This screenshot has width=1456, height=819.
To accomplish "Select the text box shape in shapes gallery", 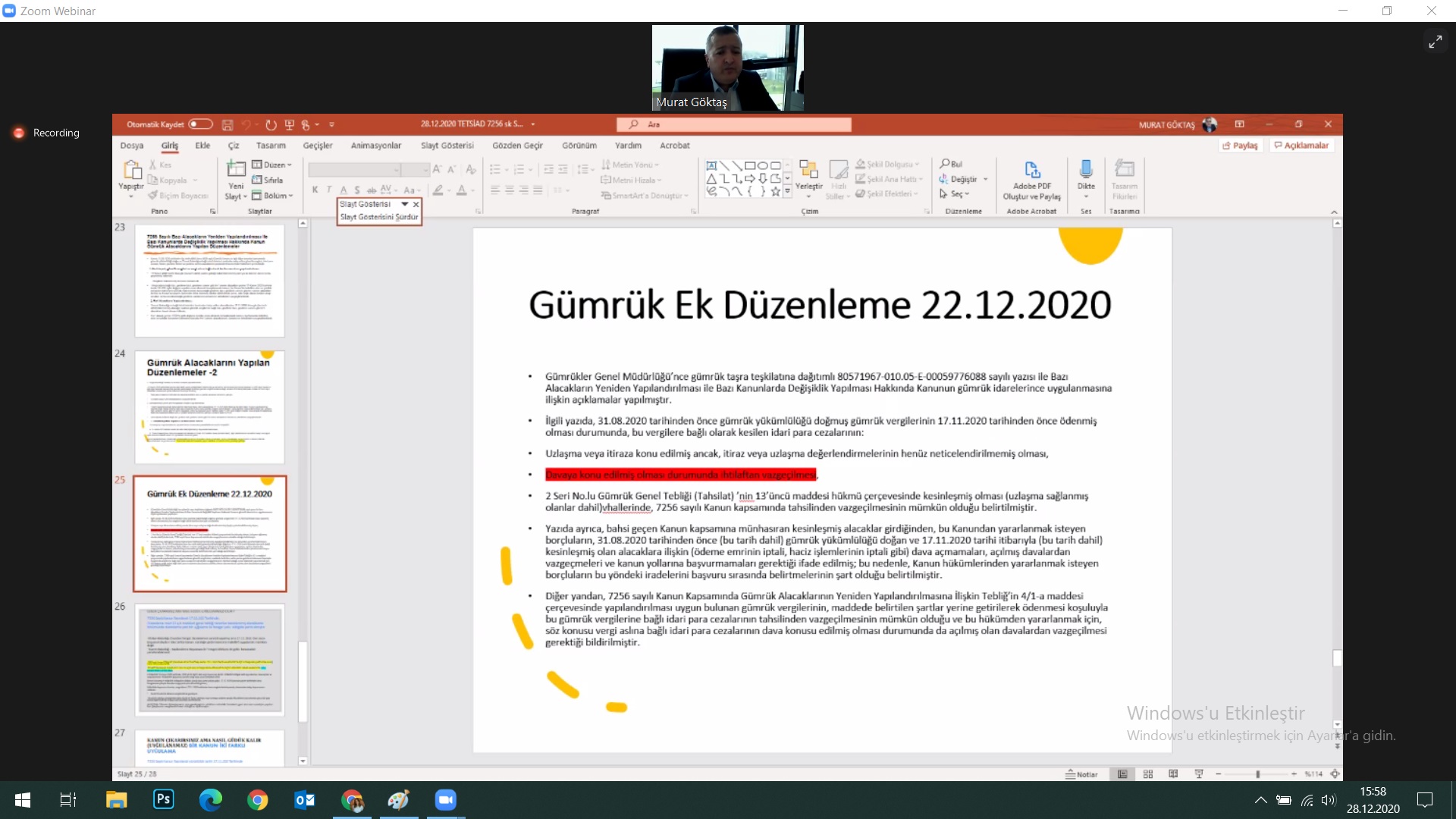I will [x=711, y=165].
